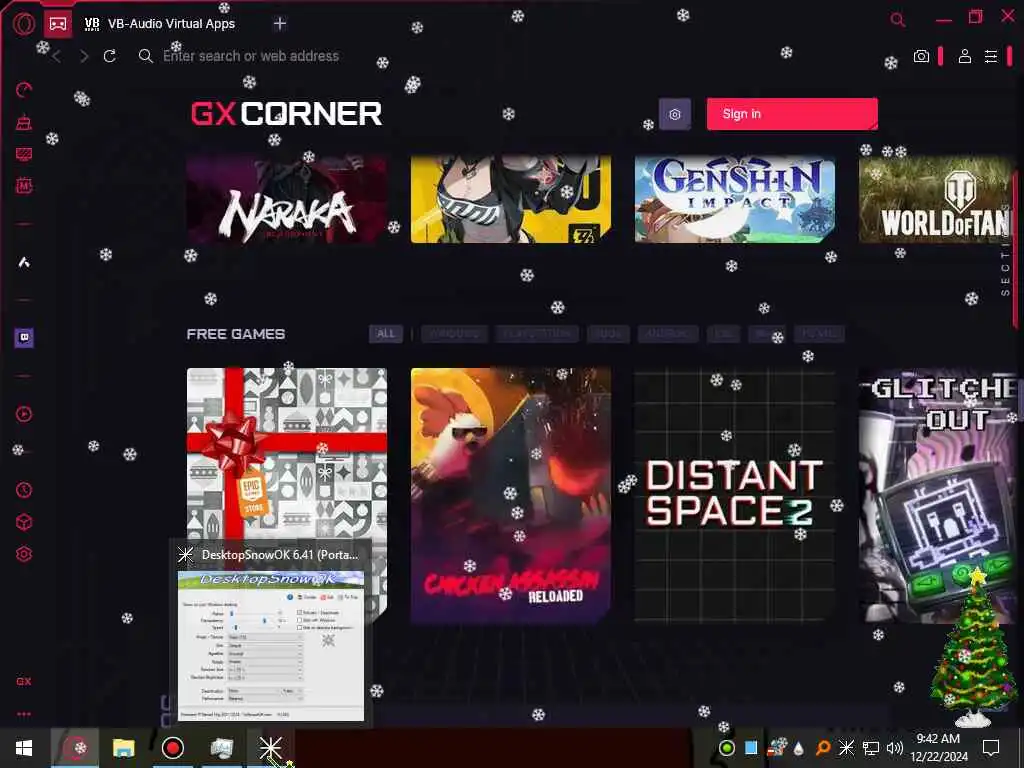Select the Windows free games filter
The image size is (1024, 768).
pyautogui.click(x=454, y=334)
